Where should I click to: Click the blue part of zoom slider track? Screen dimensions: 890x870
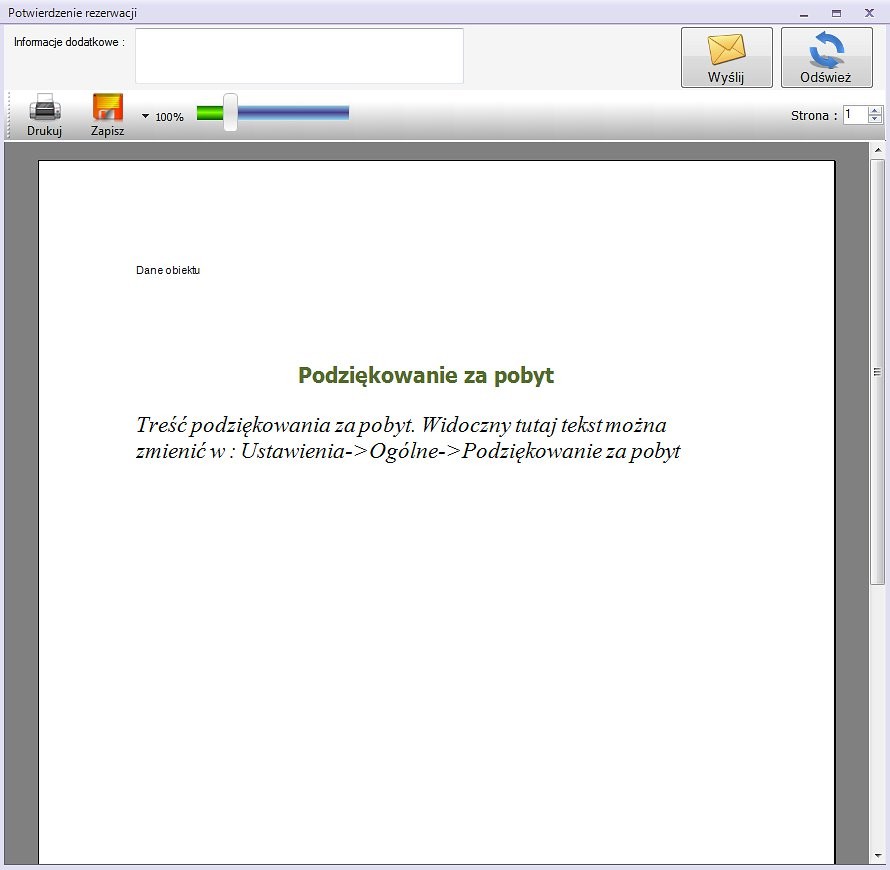[x=293, y=113]
